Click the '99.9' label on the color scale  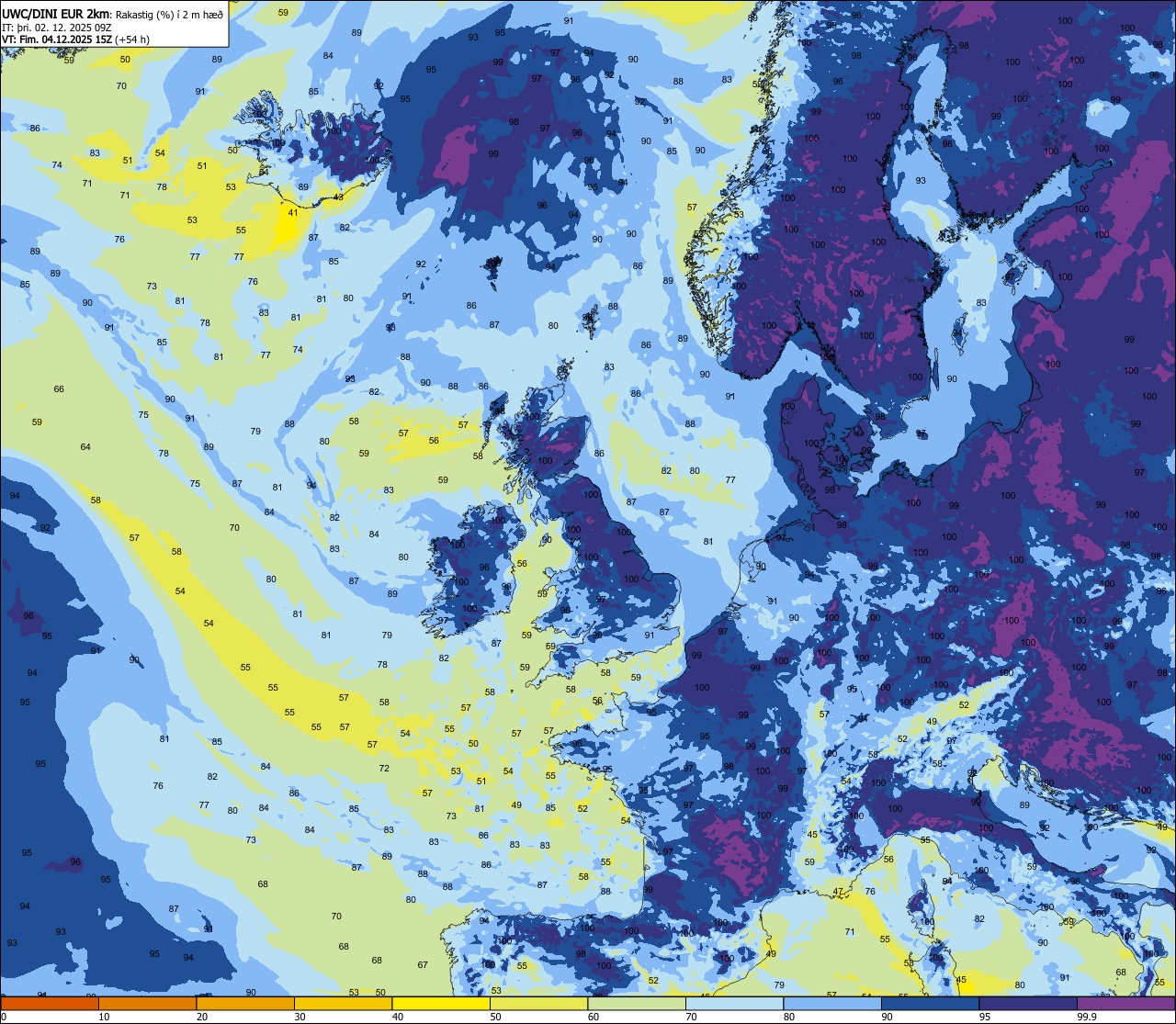click(1088, 1017)
